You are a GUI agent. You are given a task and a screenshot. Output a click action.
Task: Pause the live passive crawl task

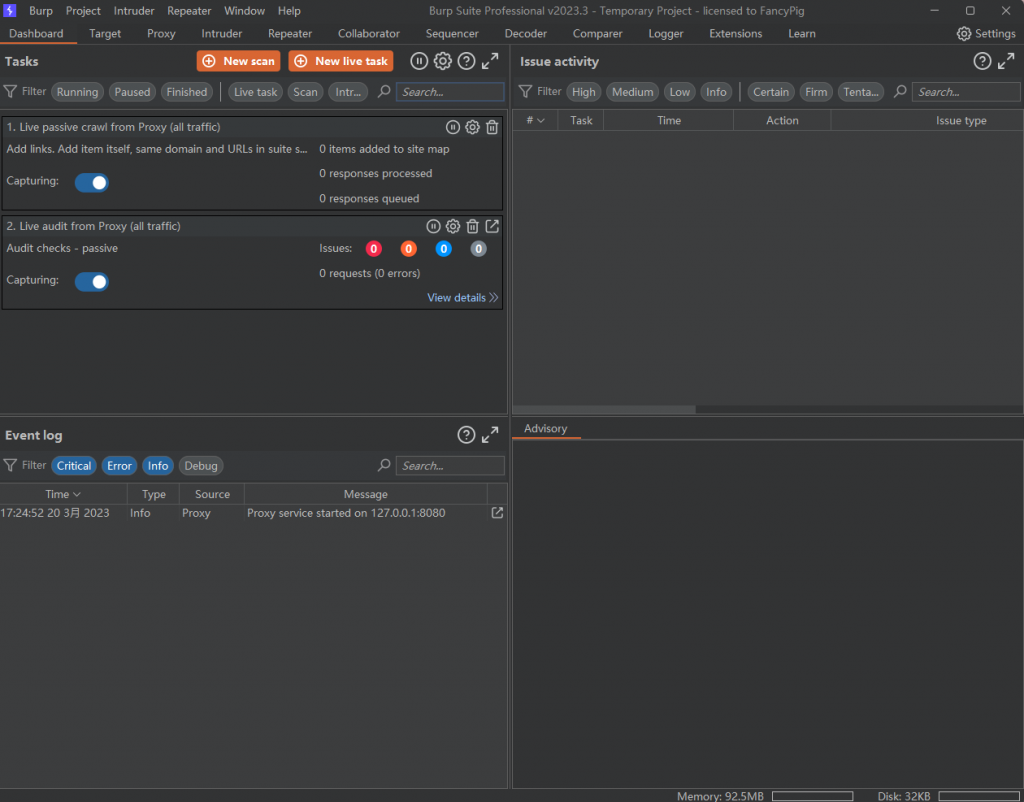click(453, 127)
